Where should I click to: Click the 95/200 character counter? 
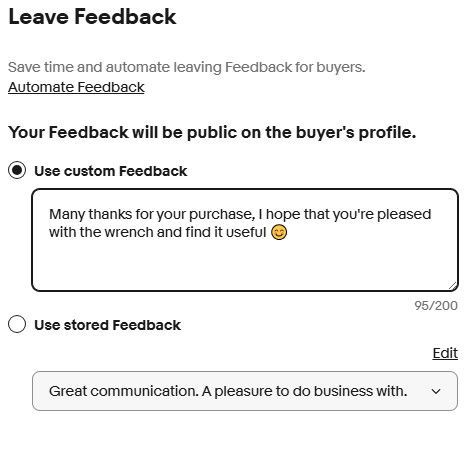(x=436, y=306)
